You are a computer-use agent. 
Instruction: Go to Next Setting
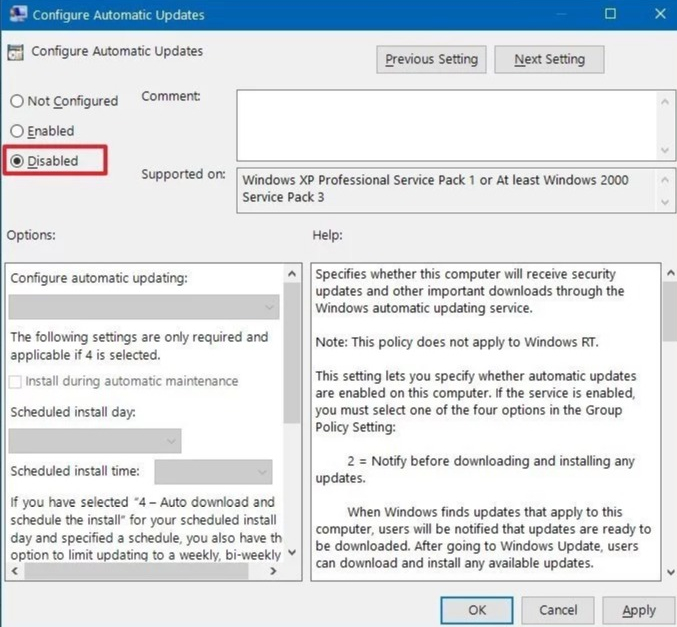[549, 60]
